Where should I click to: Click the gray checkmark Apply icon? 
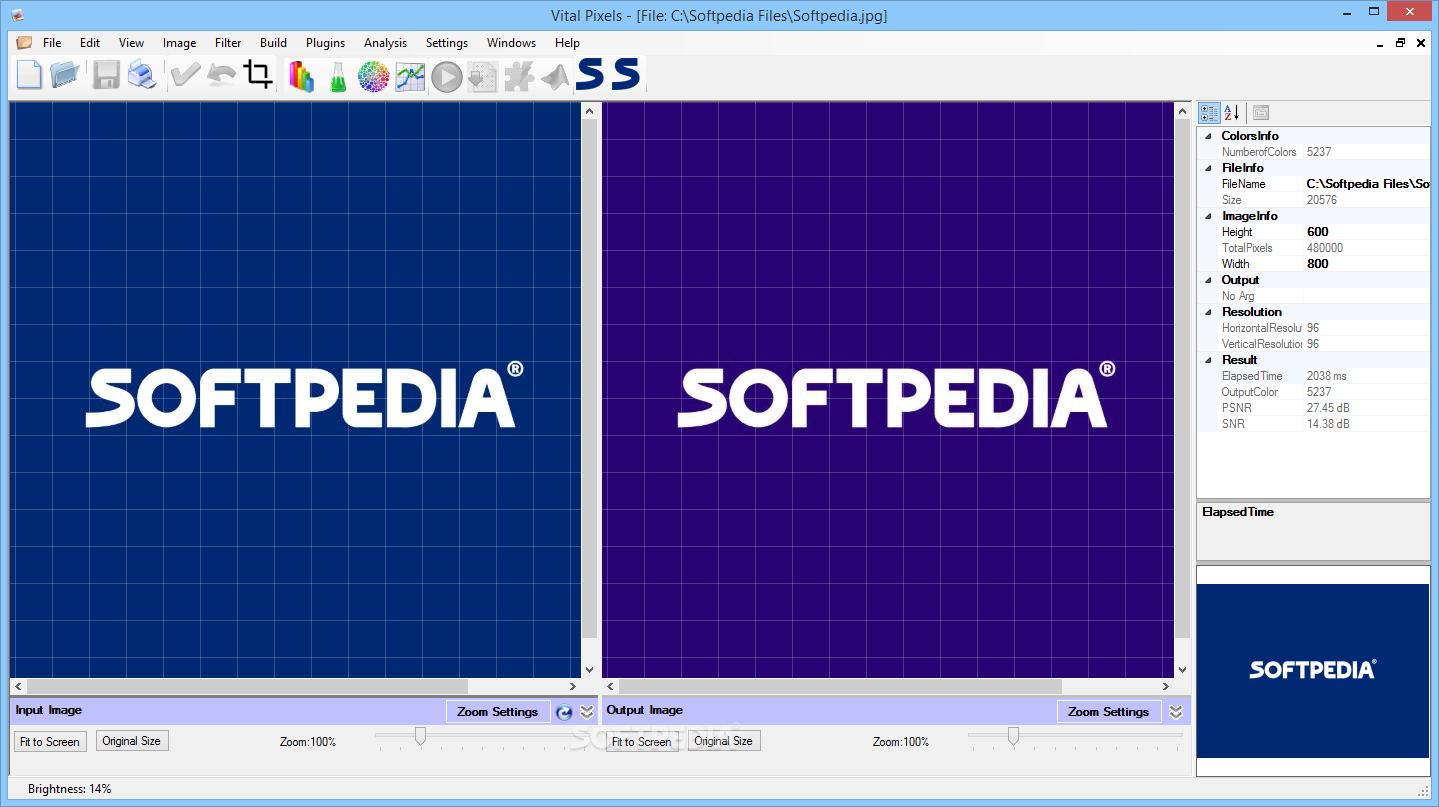[x=185, y=76]
